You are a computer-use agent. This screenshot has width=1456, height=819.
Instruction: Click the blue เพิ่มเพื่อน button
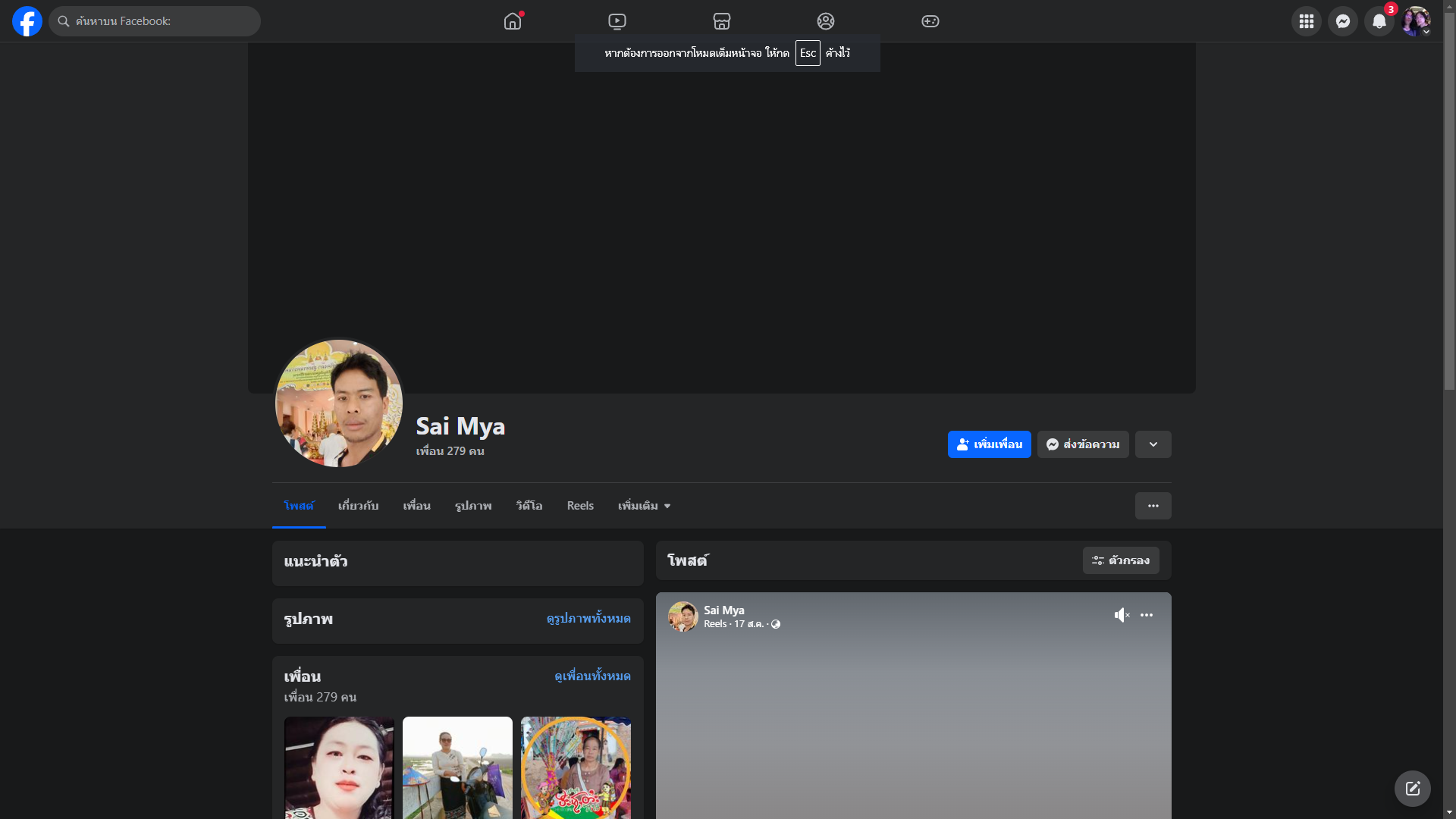(989, 444)
